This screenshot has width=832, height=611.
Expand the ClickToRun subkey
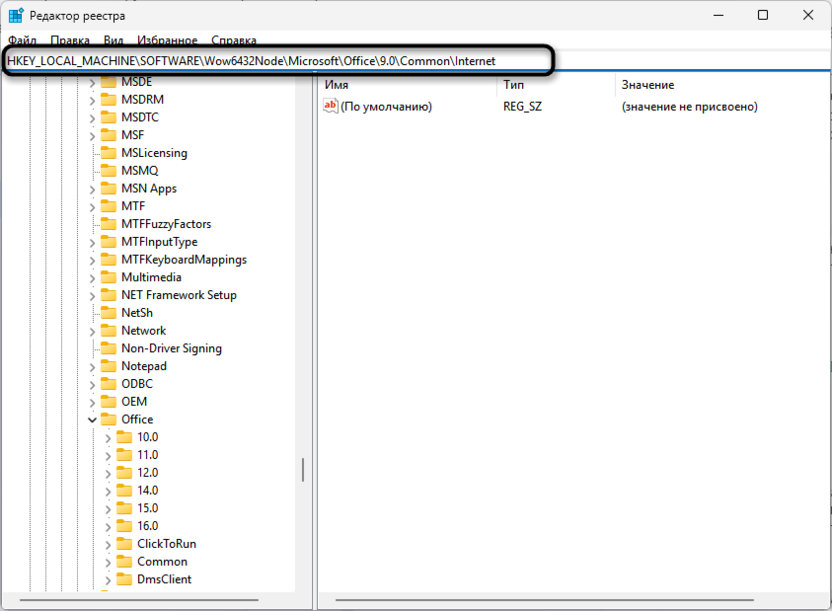click(108, 545)
